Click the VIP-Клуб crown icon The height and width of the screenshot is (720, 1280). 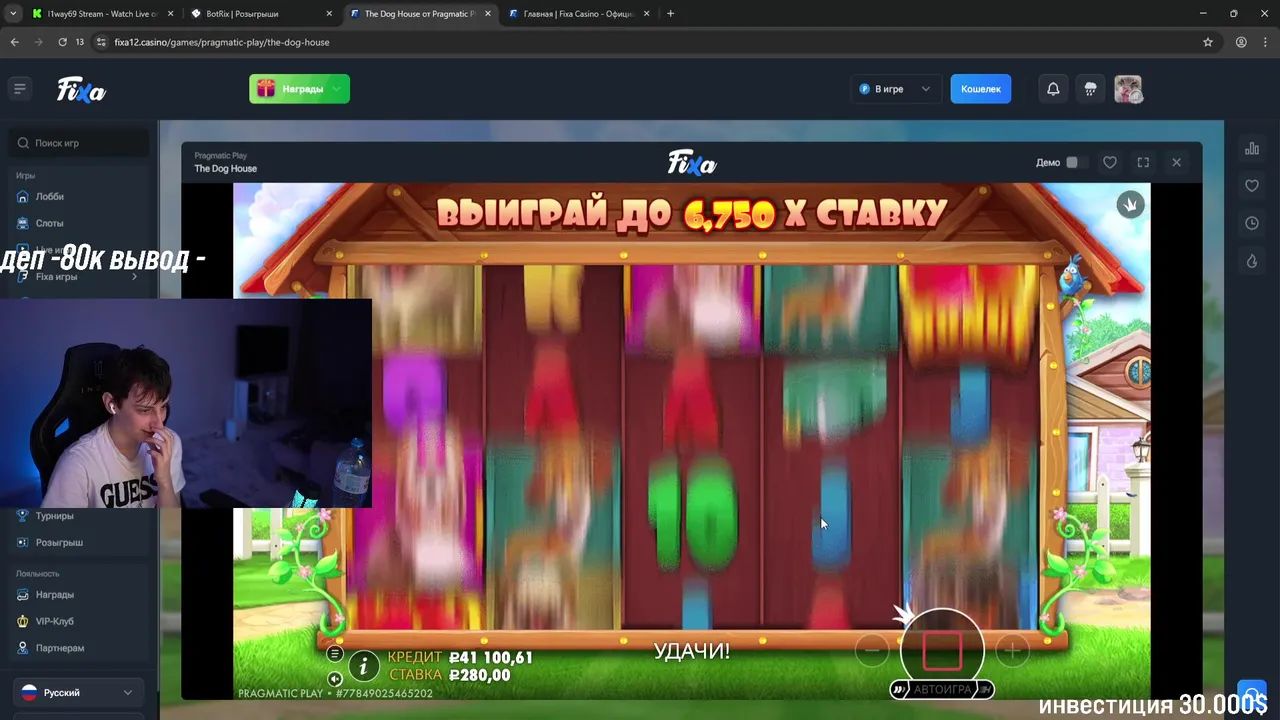(x=23, y=621)
